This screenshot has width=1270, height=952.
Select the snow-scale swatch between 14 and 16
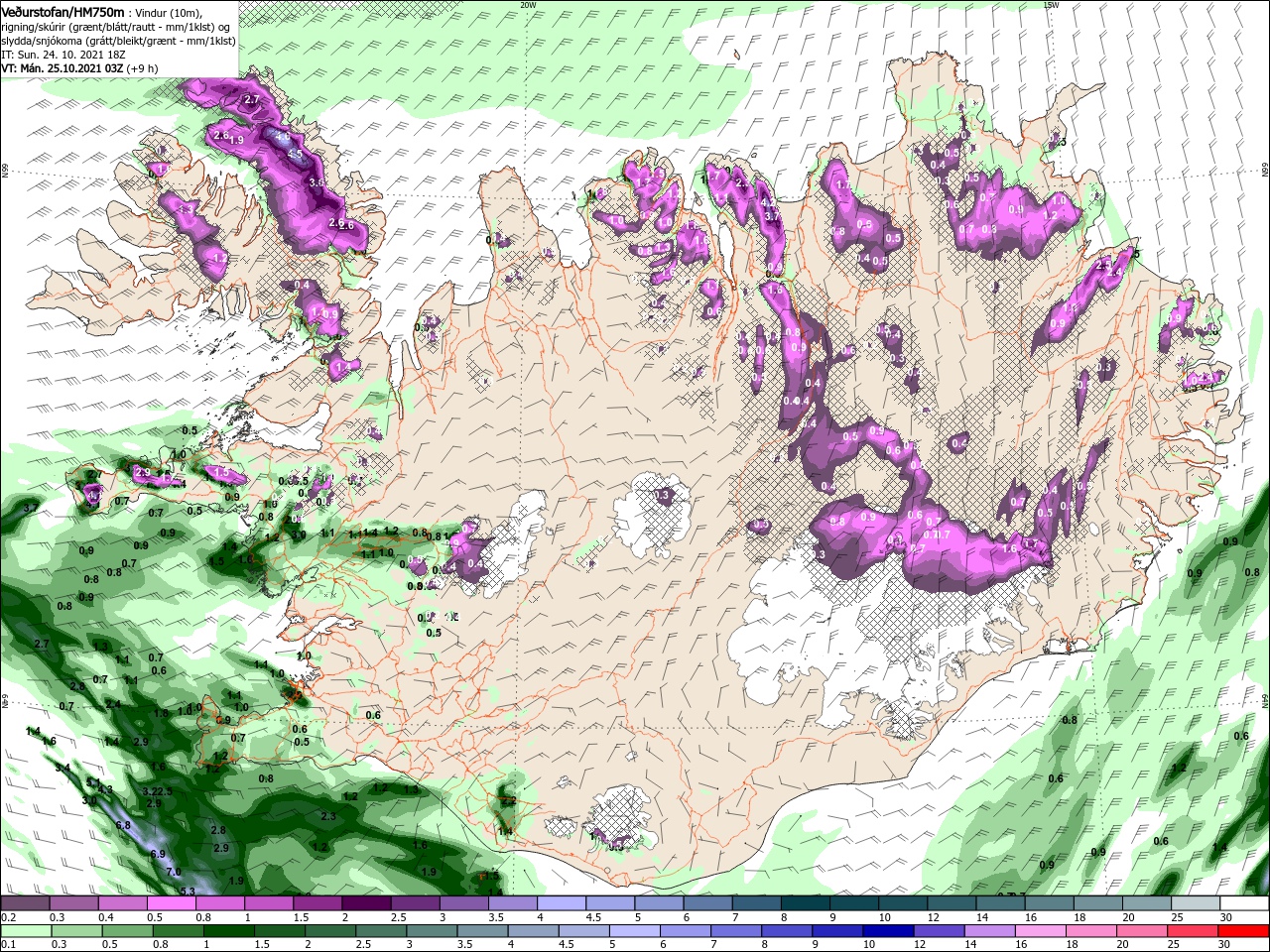point(1000,903)
